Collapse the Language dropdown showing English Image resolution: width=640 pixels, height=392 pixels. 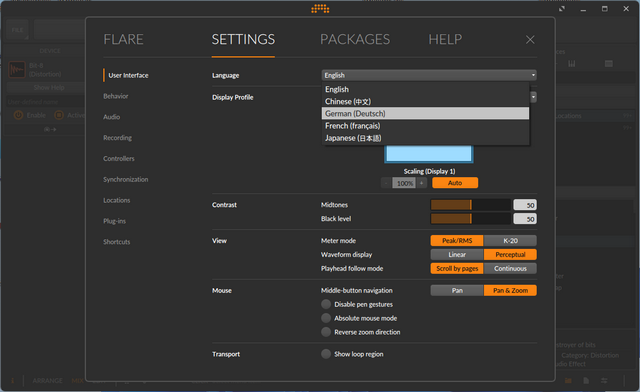coord(429,75)
